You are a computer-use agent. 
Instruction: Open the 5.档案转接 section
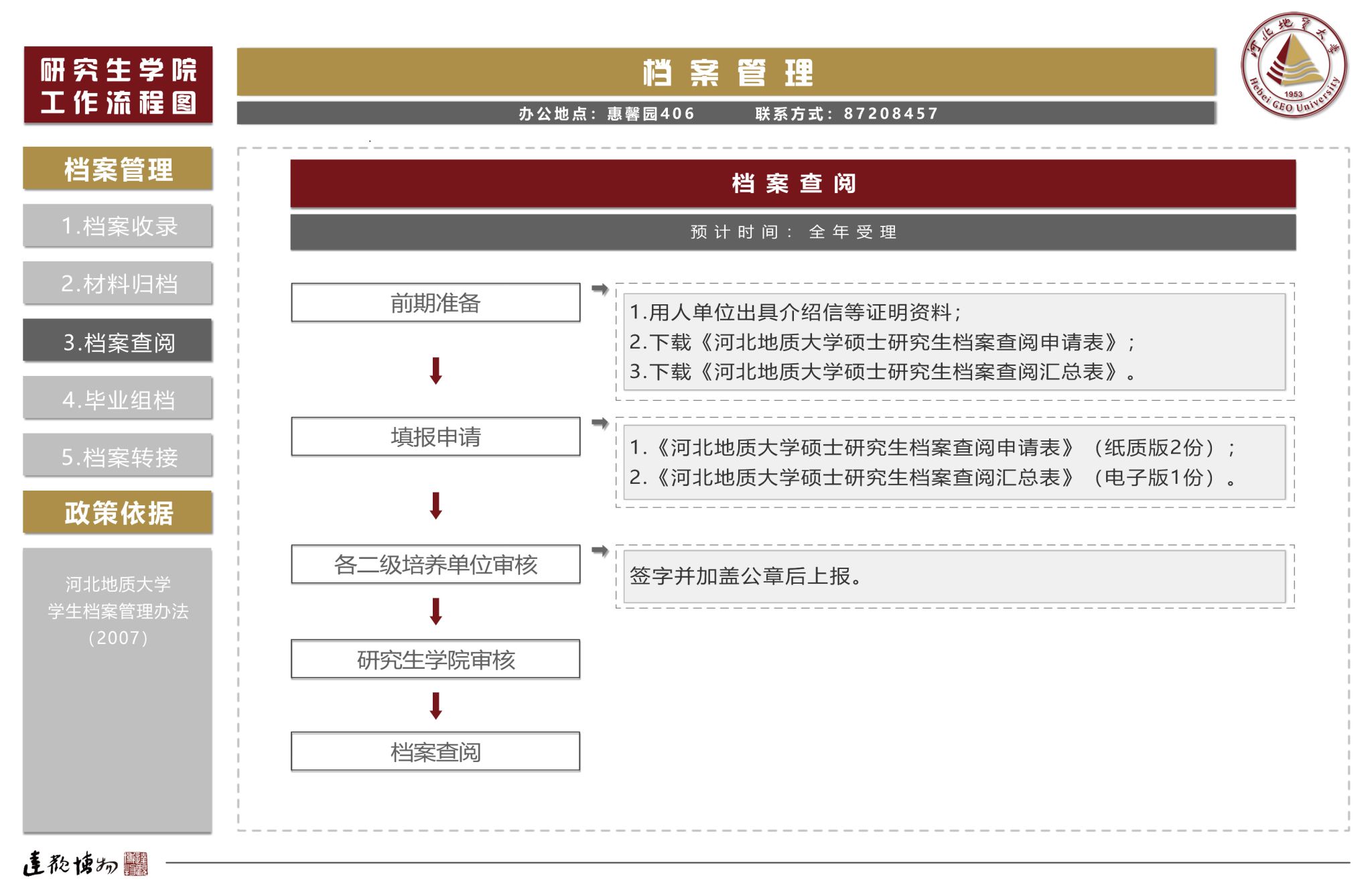tap(118, 456)
